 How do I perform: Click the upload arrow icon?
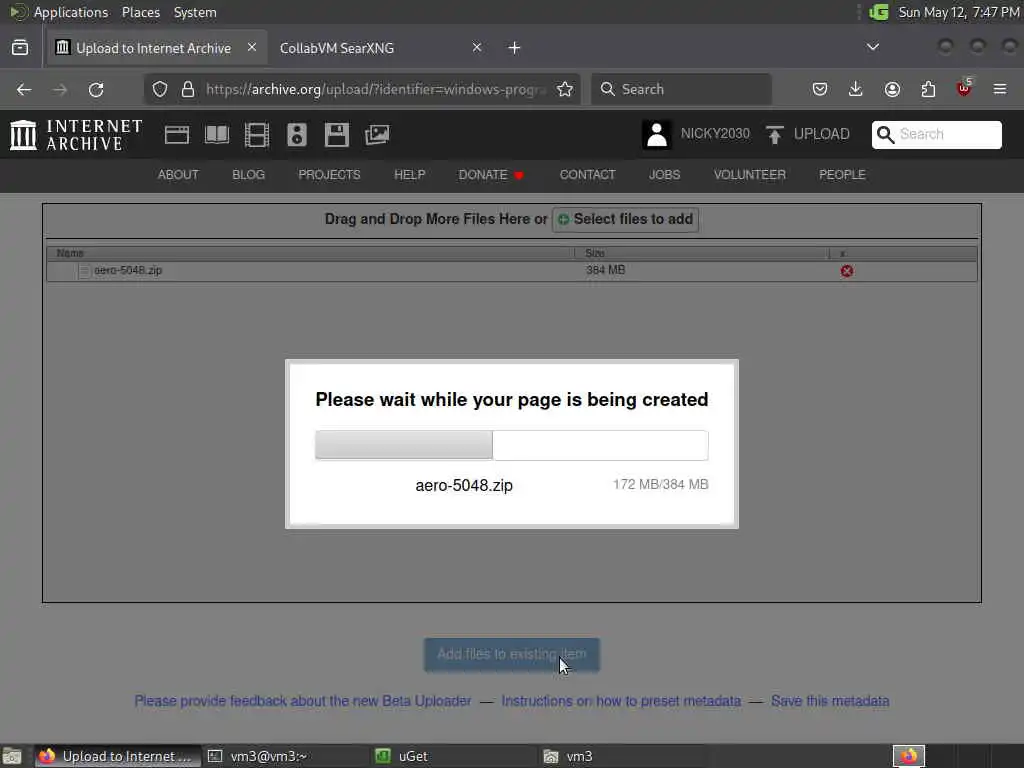pos(775,135)
